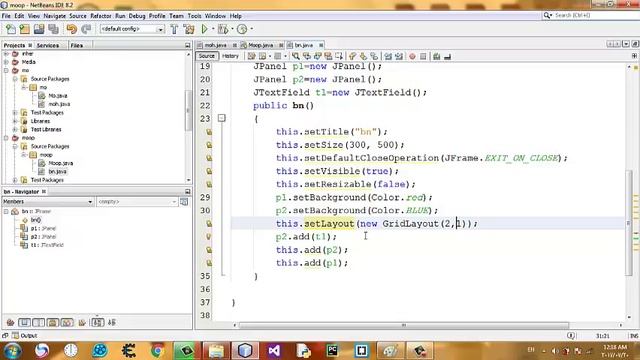The height and width of the screenshot is (360, 640).
Task: Click the Windows Start orb
Action: click(x=12, y=351)
